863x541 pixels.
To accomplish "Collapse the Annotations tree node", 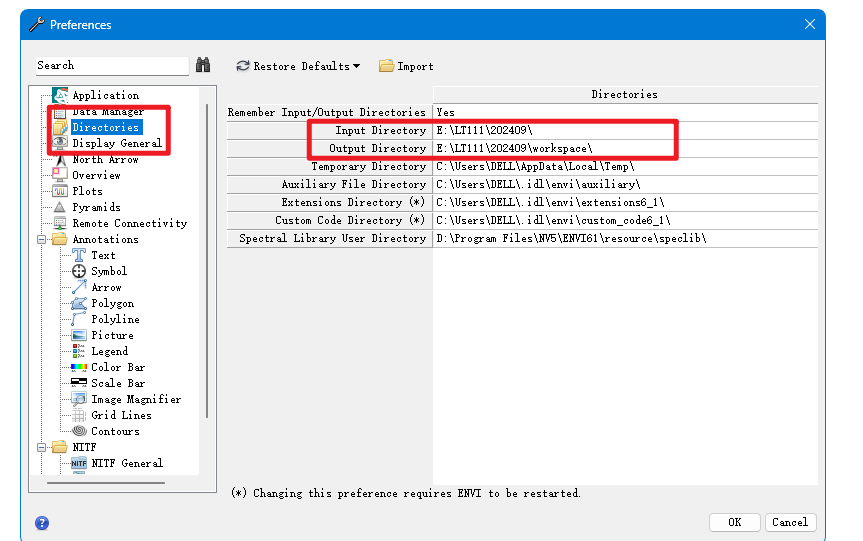I will tap(41, 239).
